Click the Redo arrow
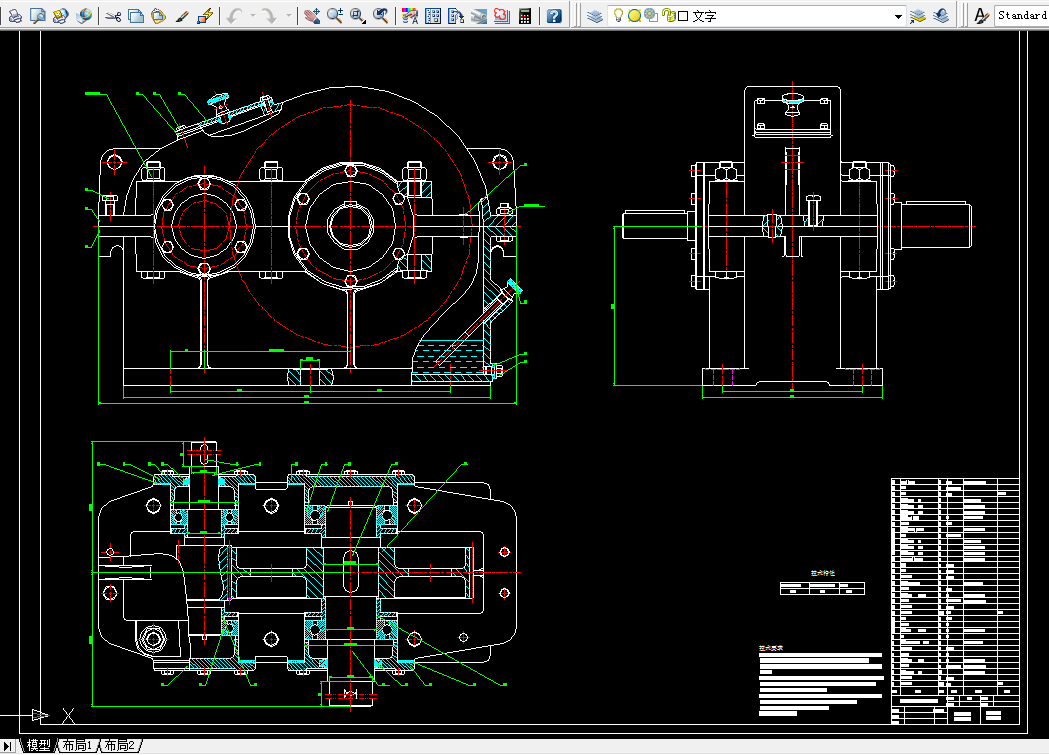This screenshot has height=755, width=1049. 270,15
